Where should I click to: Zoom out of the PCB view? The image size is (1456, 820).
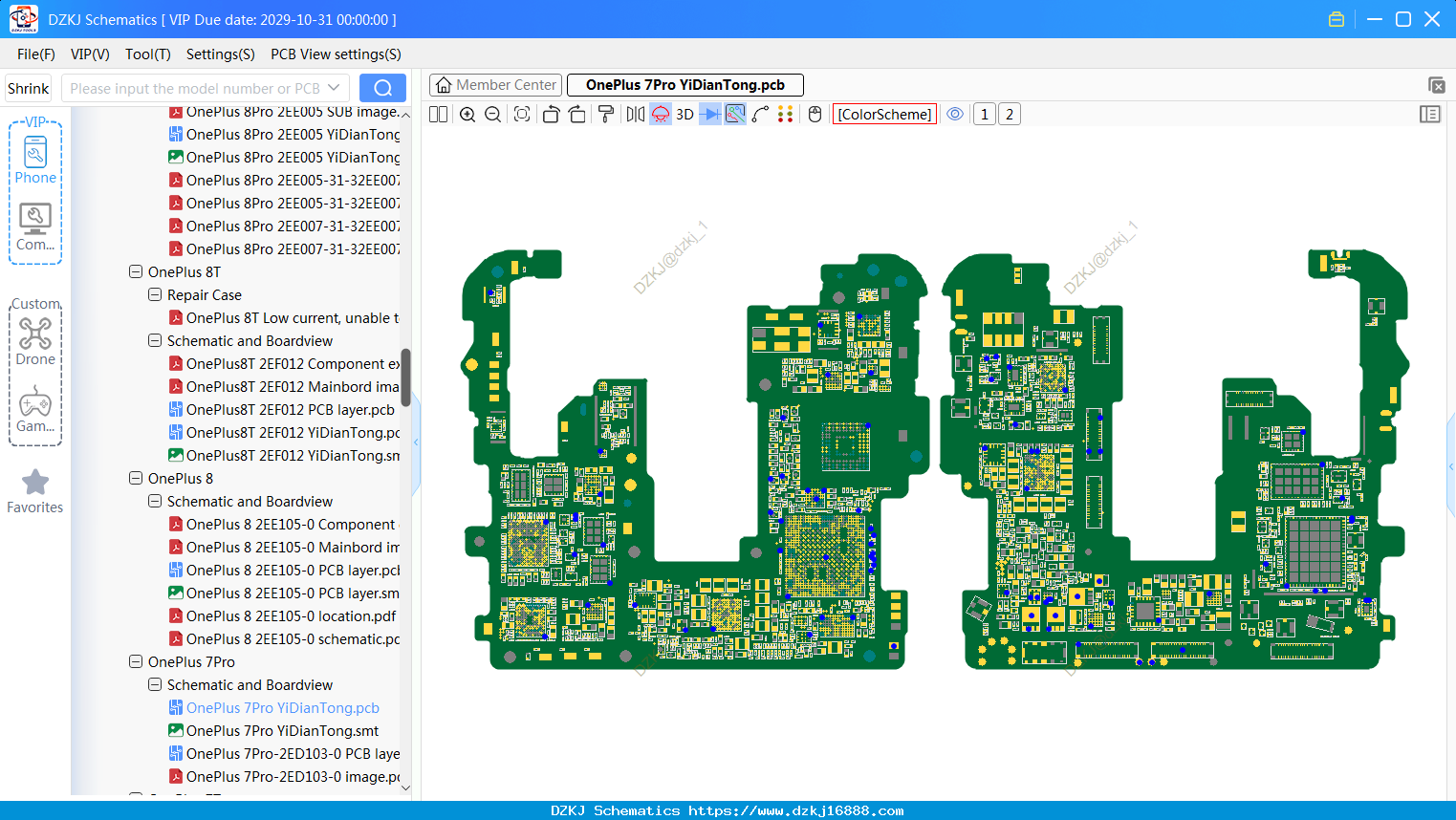coord(493,115)
